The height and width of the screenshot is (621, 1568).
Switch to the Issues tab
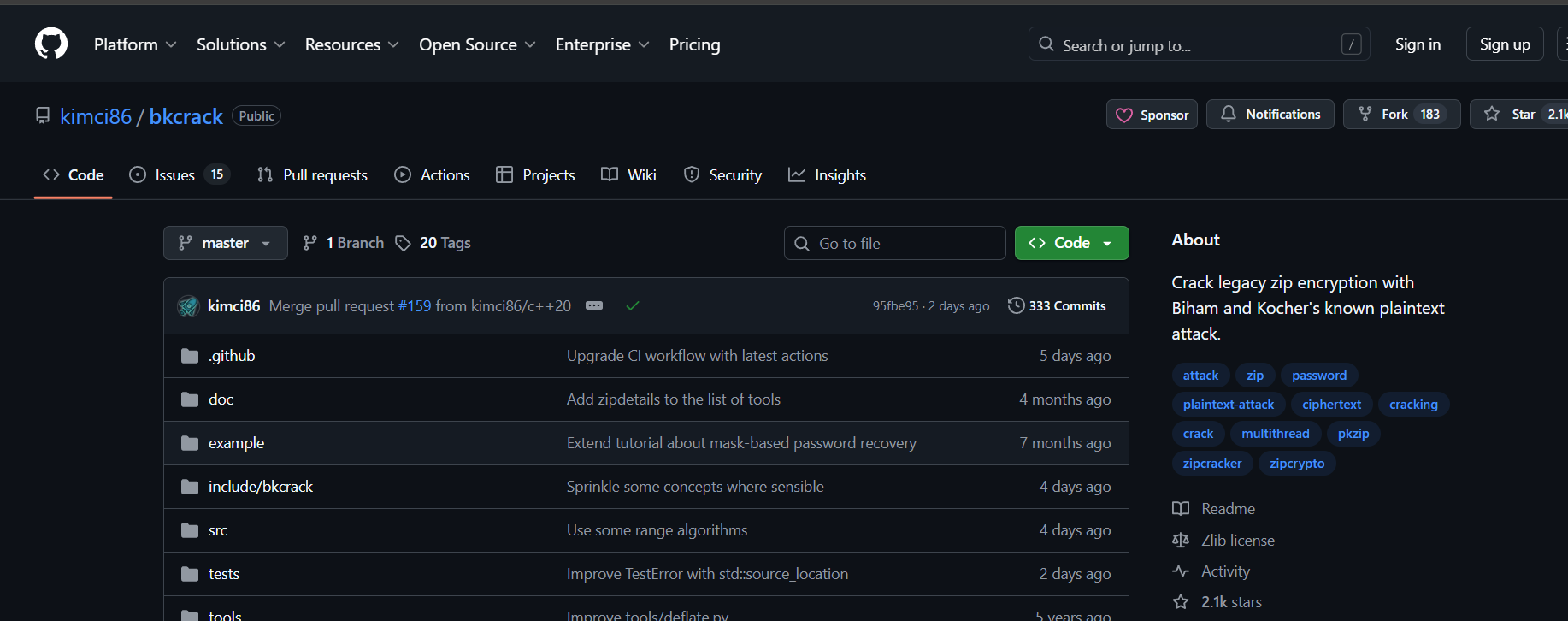click(x=180, y=174)
